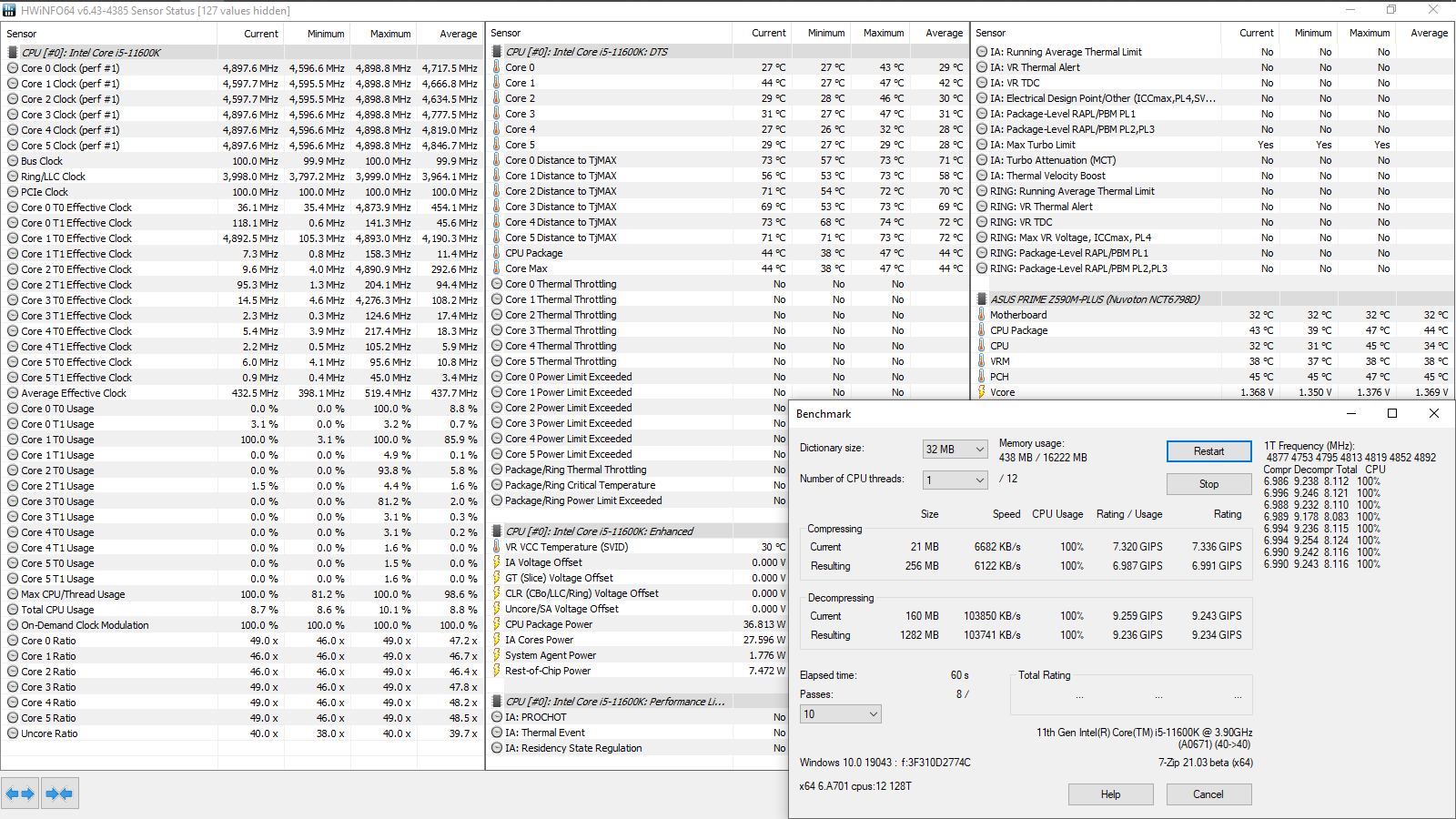Click the Average column header in left panel

(458, 34)
